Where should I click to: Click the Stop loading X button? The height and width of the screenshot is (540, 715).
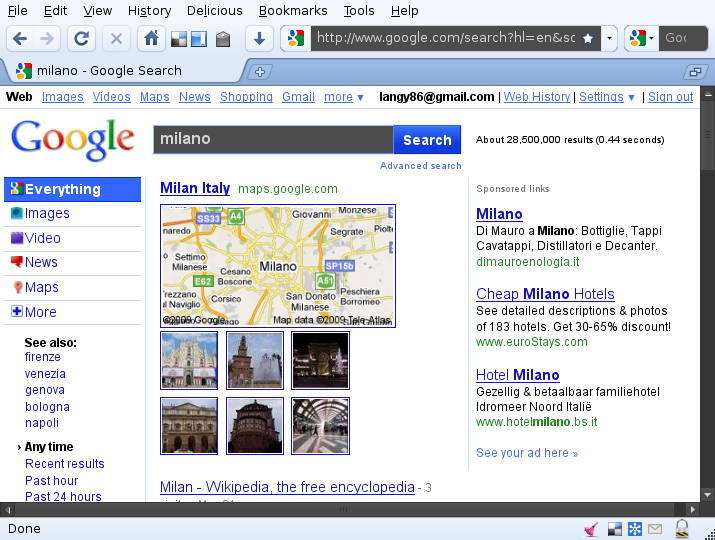(x=116, y=38)
